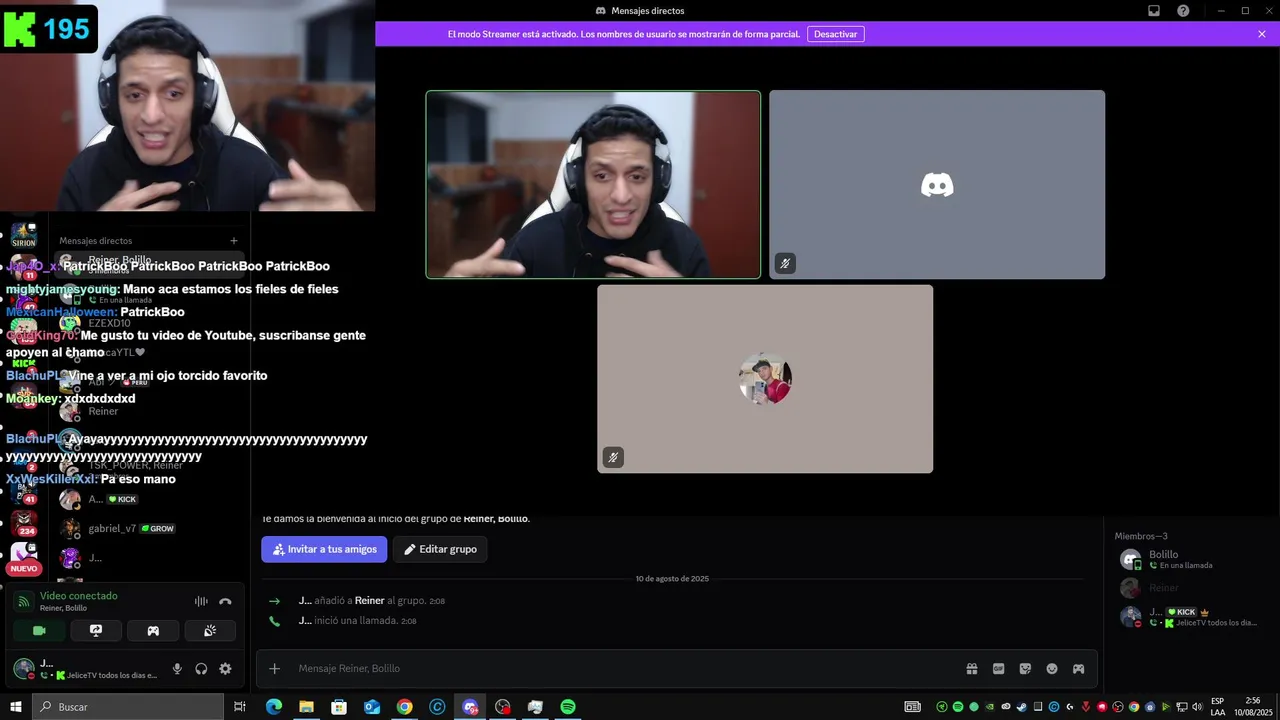
Task: Open the server with the 234 badge
Action: coord(24,523)
